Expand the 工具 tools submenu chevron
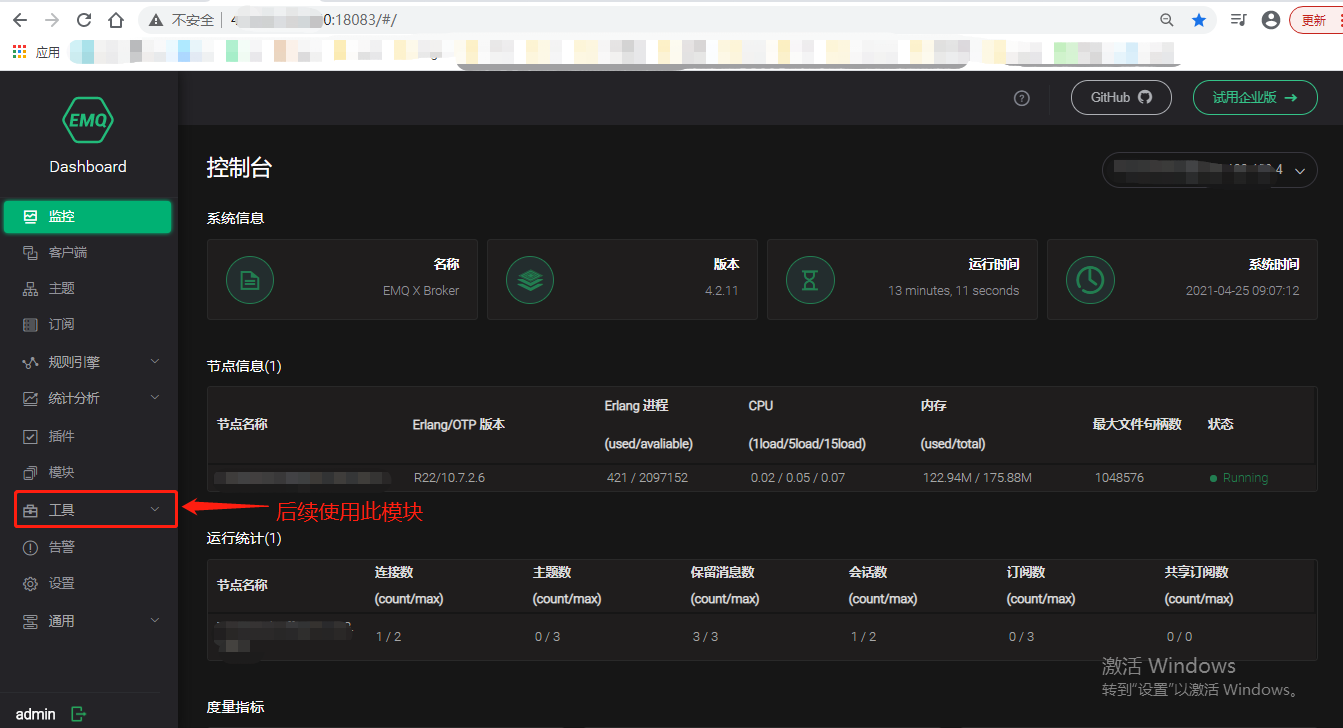The image size is (1343, 728). pyautogui.click(x=155, y=509)
